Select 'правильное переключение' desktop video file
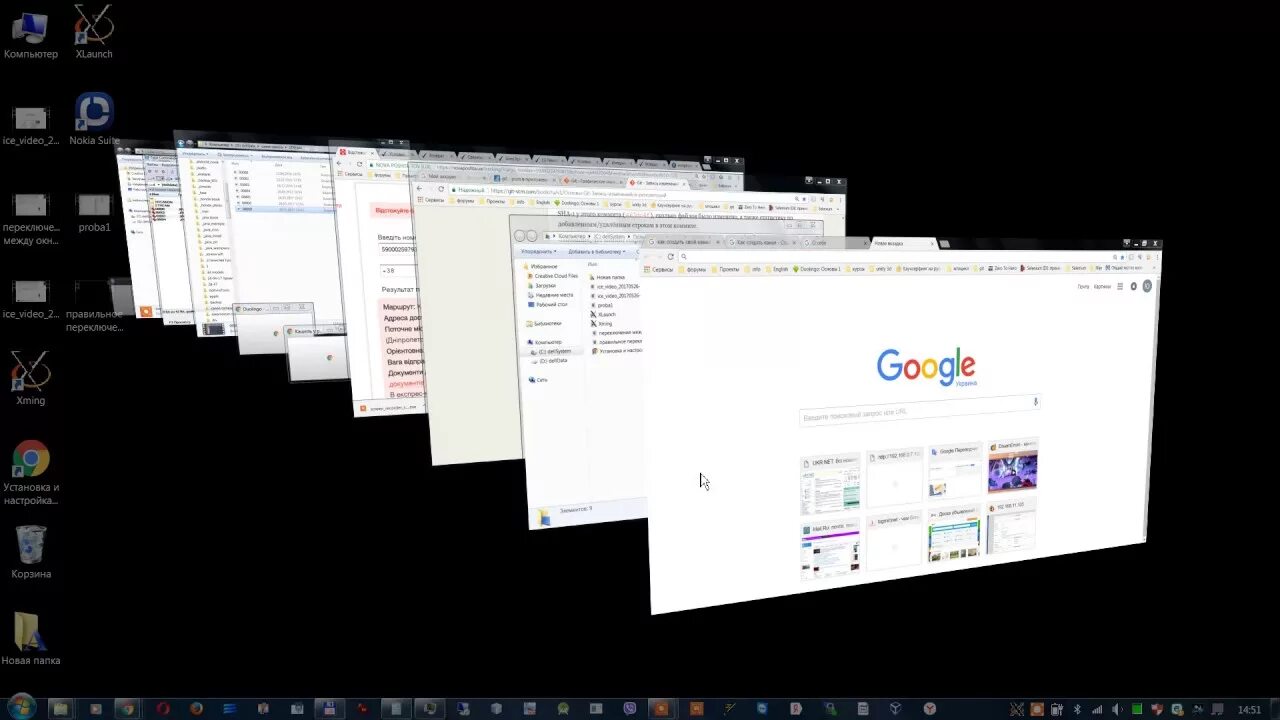1280x720 pixels. pos(94,306)
